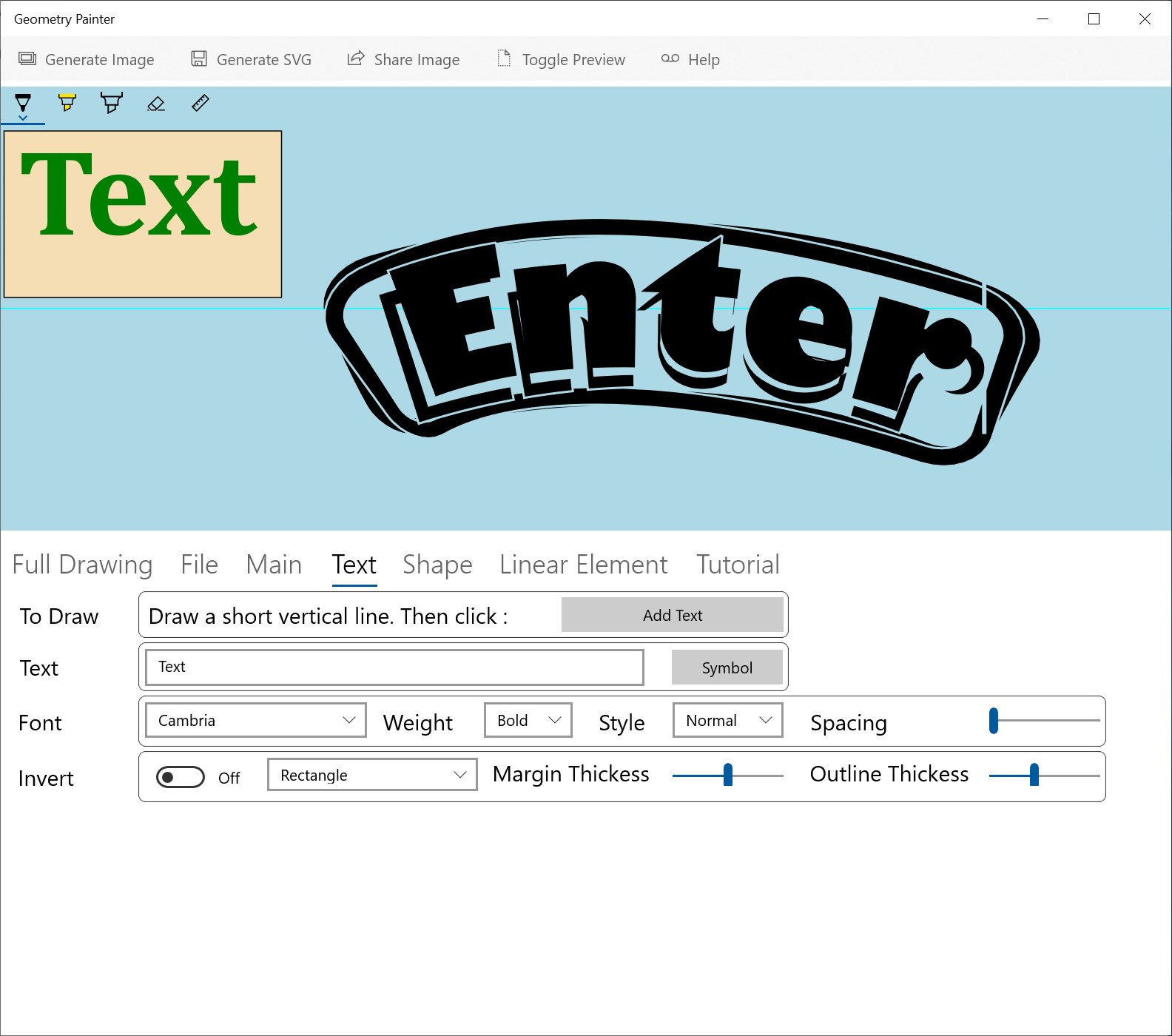Click the Text input field
The height and width of the screenshot is (1036, 1172).
click(394, 667)
